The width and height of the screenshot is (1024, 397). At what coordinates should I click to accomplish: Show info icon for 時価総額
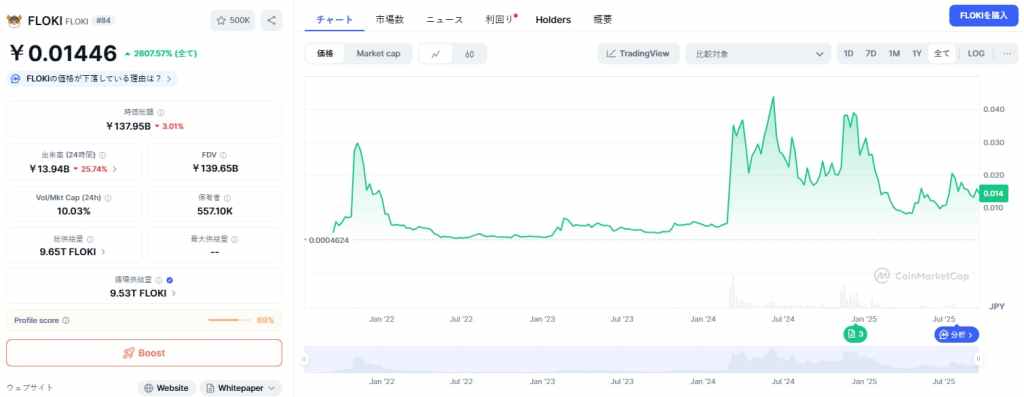click(161, 112)
